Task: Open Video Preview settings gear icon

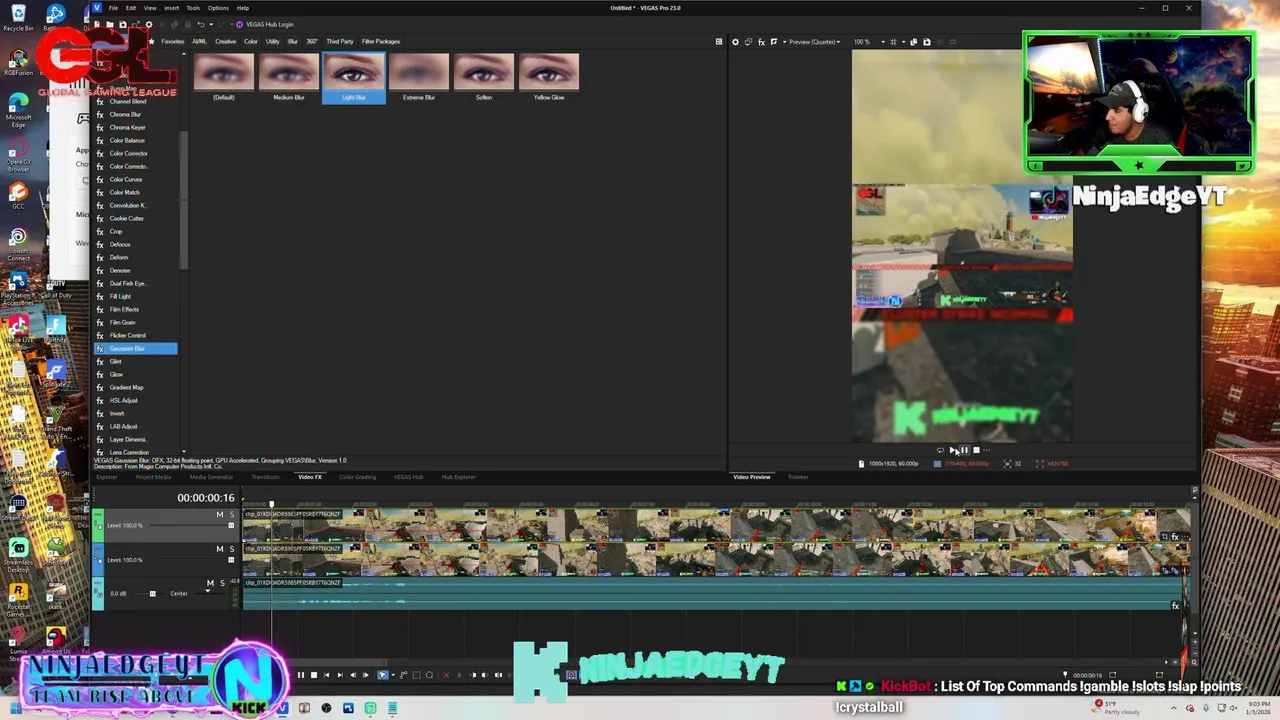Action: coord(735,42)
